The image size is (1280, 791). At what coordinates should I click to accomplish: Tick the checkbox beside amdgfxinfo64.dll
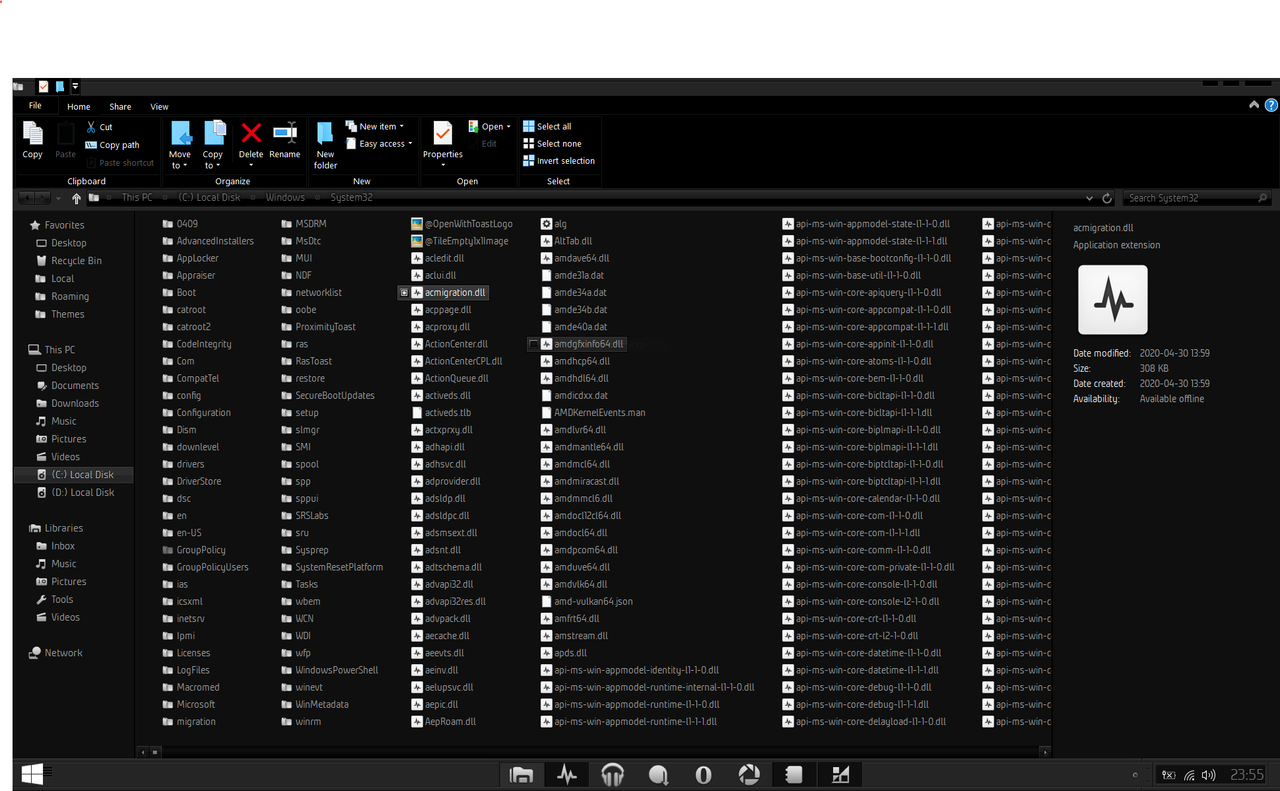535,343
